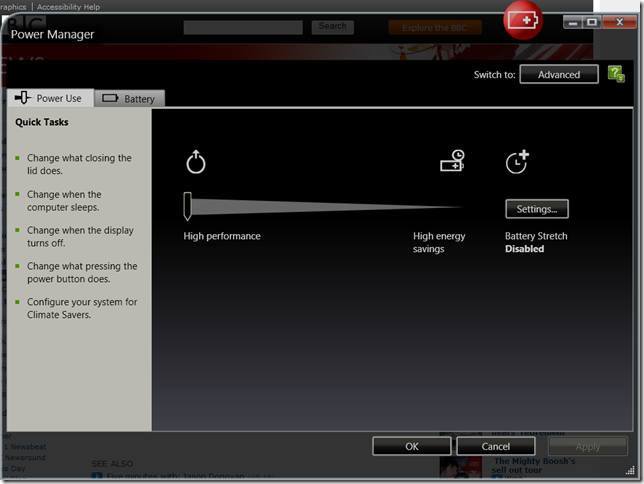Click the search field in background BBC page
The image size is (644, 484).
pyautogui.click(x=243, y=27)
